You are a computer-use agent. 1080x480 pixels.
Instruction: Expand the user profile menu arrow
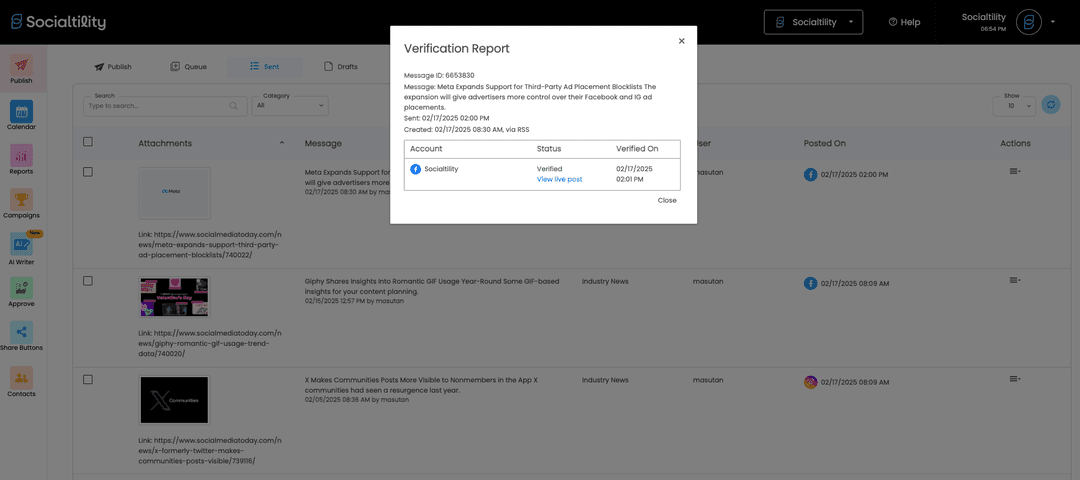pyautogui.click(x=1053, y=22)
